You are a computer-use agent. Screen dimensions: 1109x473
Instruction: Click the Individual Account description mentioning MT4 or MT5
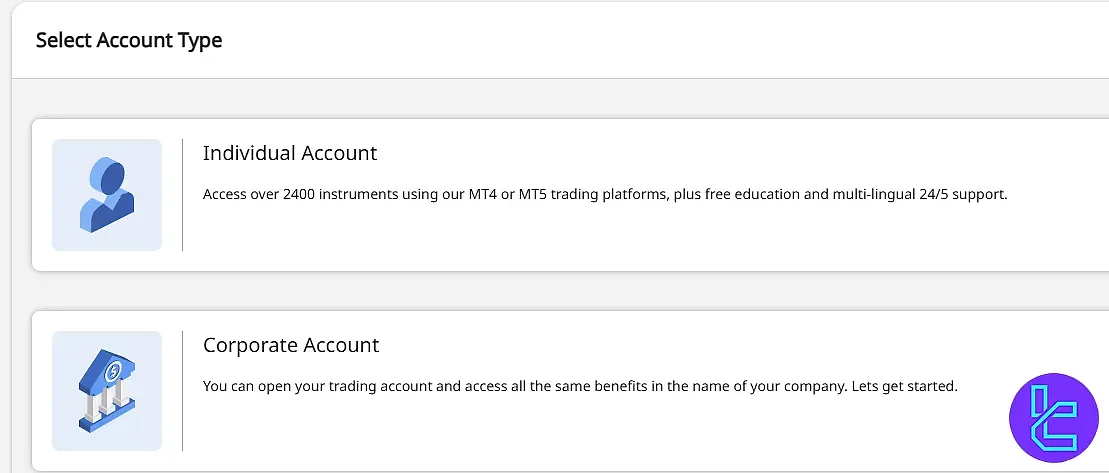coord(604,194)
